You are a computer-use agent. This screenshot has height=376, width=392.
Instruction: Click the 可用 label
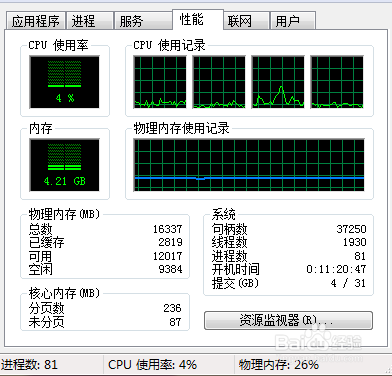40,256
